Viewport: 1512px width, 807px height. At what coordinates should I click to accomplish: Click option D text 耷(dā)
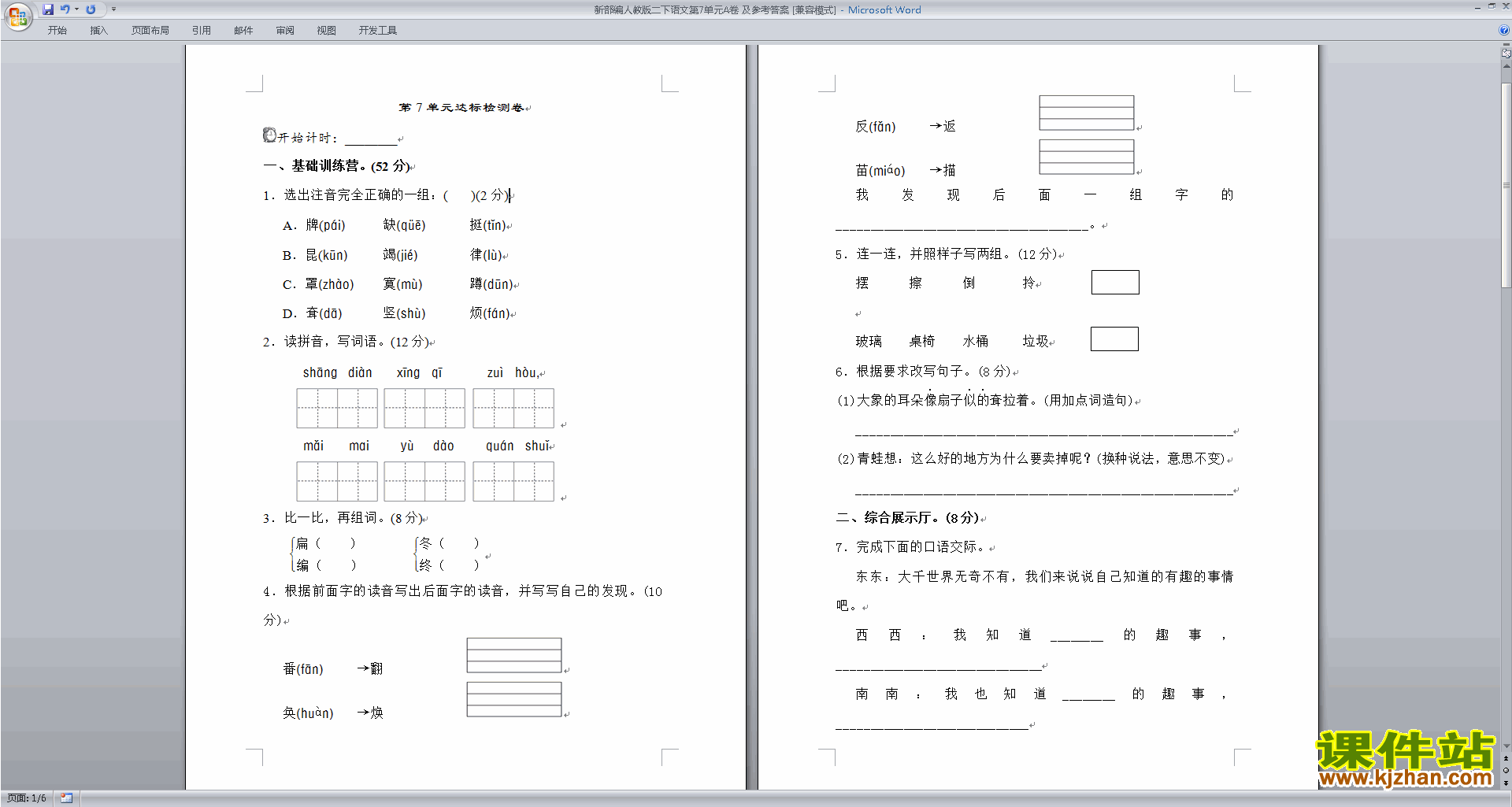point(324,313)
